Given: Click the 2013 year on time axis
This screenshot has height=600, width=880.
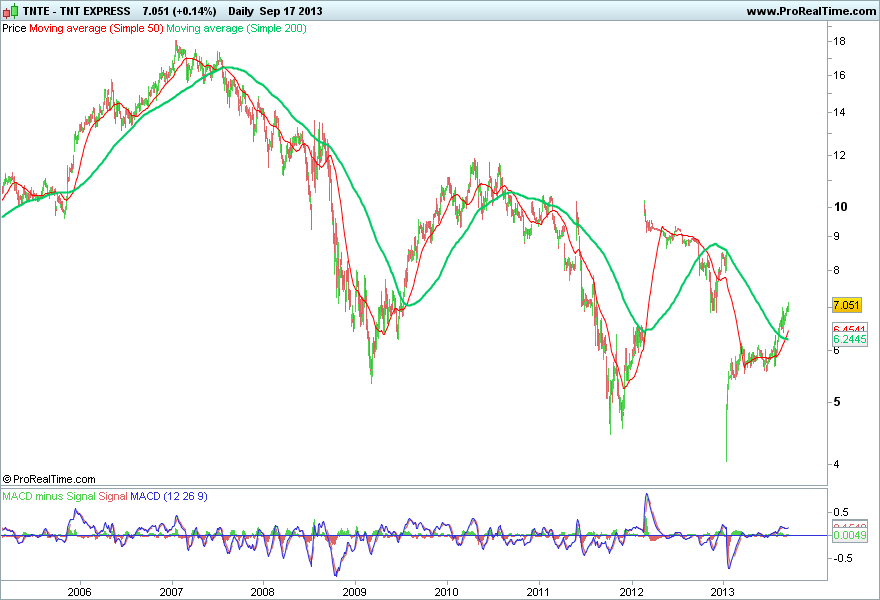Looking at the screenshot, I should coord(723,592).
